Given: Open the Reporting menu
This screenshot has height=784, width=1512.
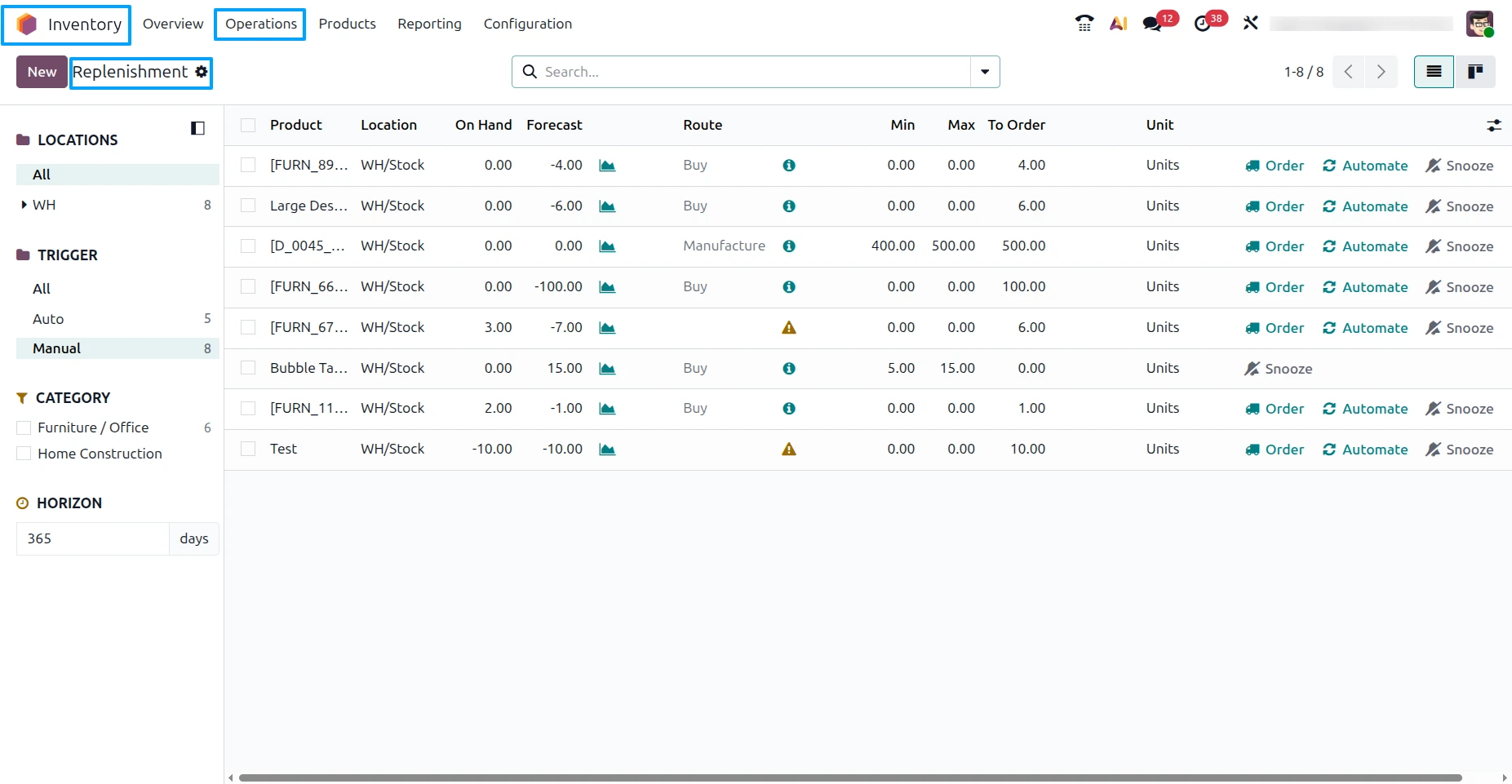Looking at the screenshot, I should [x=429, y=24].
